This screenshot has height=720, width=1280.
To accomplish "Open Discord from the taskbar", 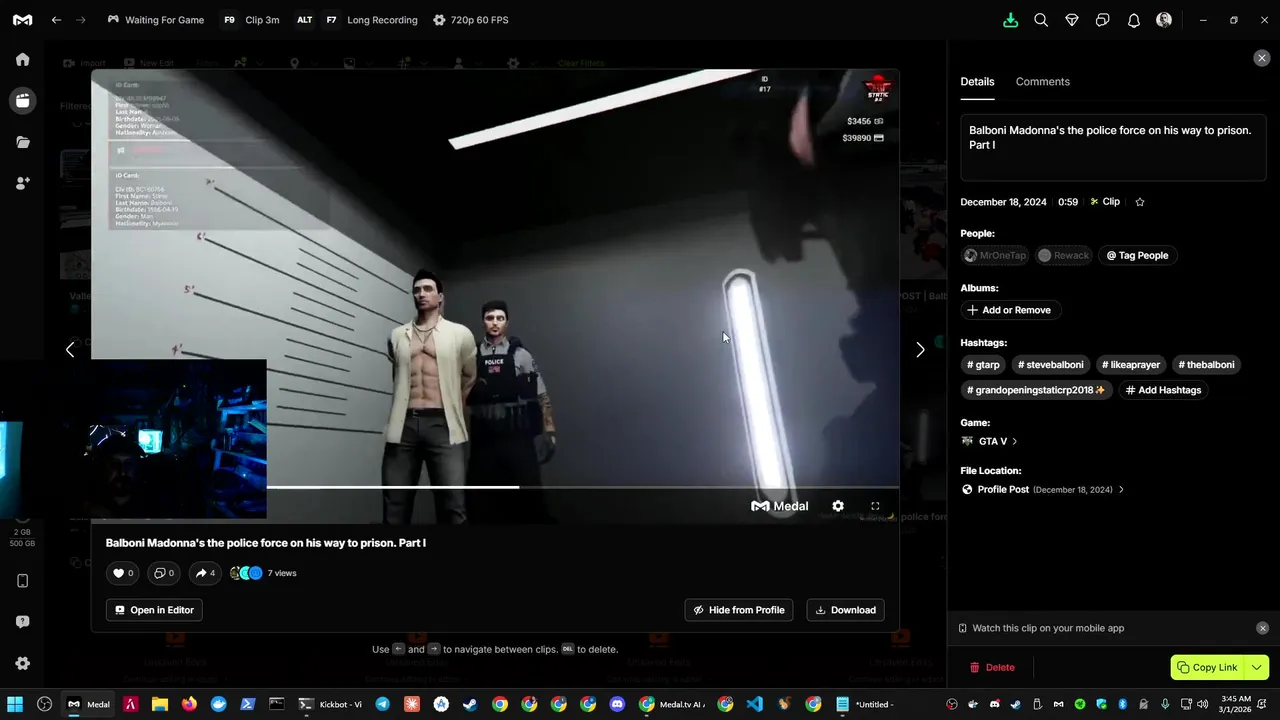I will [616, 704].
